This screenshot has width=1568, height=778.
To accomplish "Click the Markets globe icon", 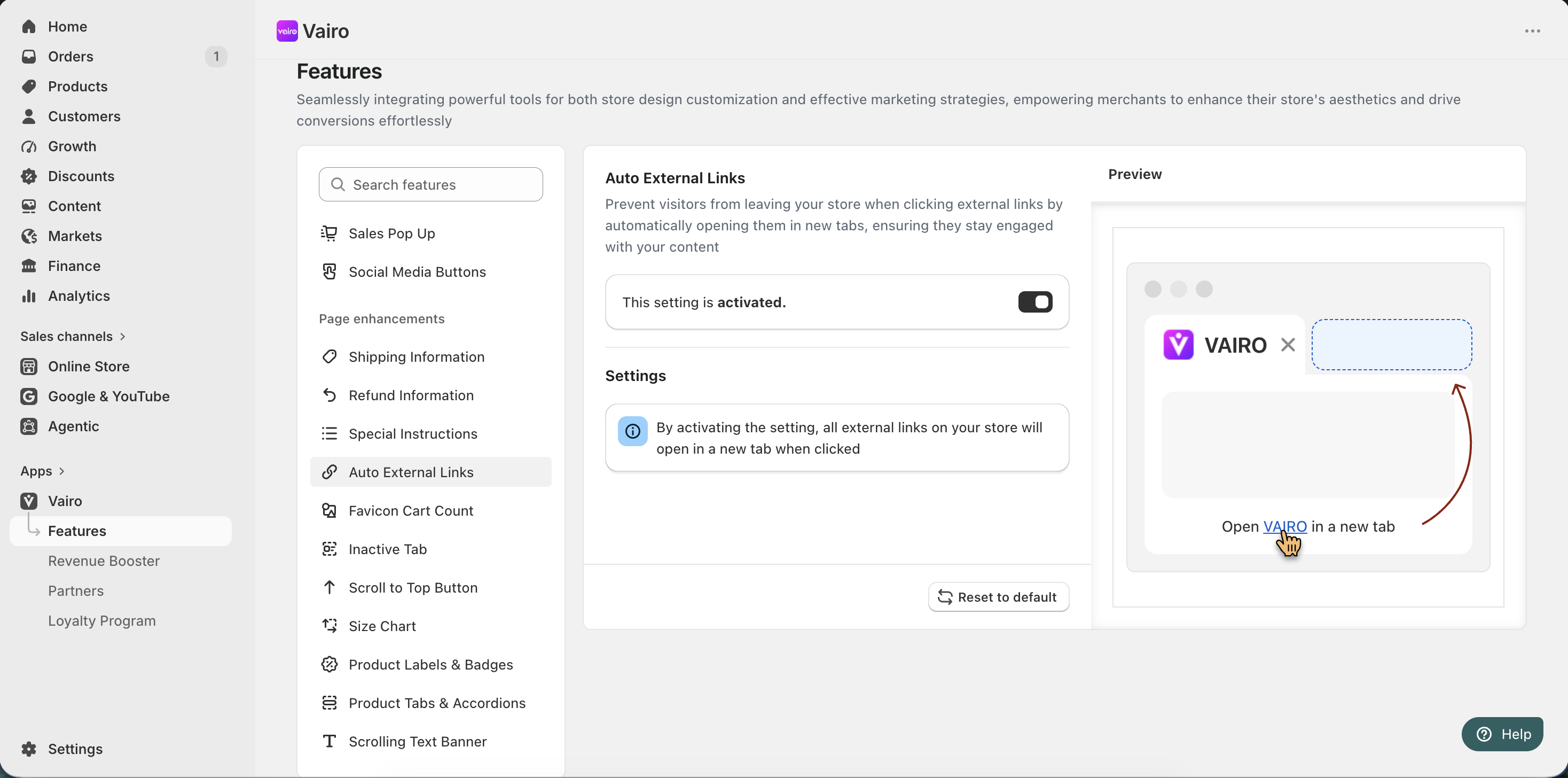I will (x=29, y=236).
